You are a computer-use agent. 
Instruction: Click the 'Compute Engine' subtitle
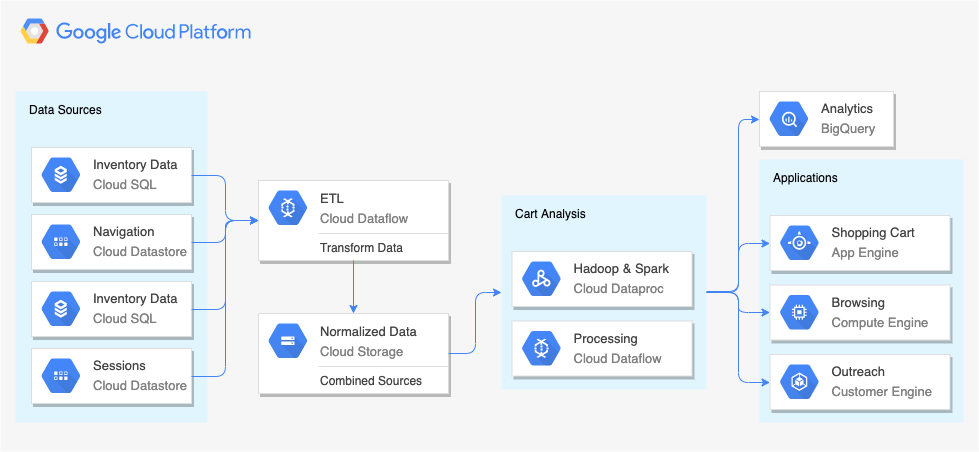pos(880,323)
